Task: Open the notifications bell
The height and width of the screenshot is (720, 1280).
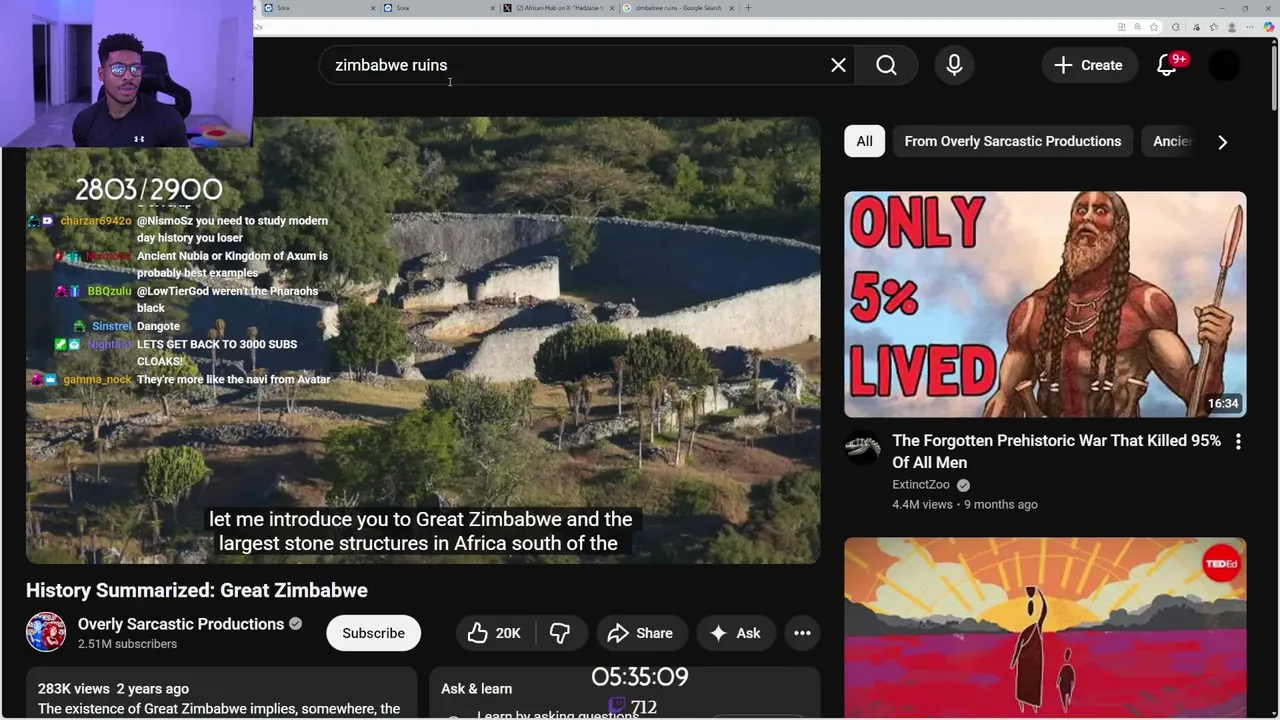Action: (x=1167, y=65)
